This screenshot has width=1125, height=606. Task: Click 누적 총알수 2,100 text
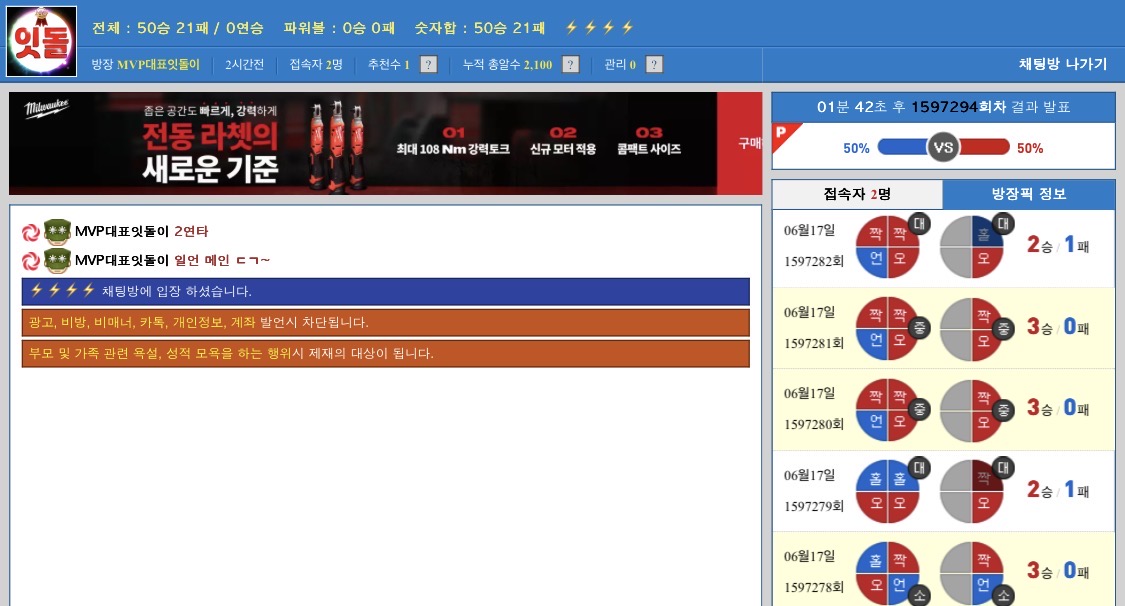(507, 65)
